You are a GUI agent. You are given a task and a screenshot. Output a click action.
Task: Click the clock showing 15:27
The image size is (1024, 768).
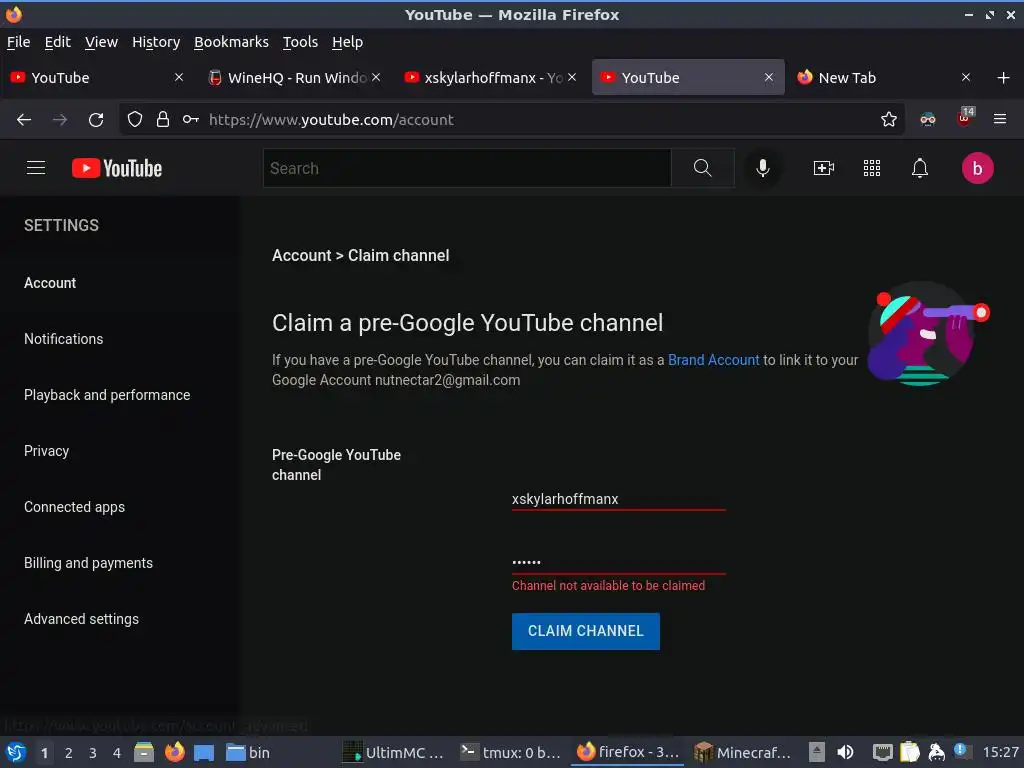pos(1000,752)
